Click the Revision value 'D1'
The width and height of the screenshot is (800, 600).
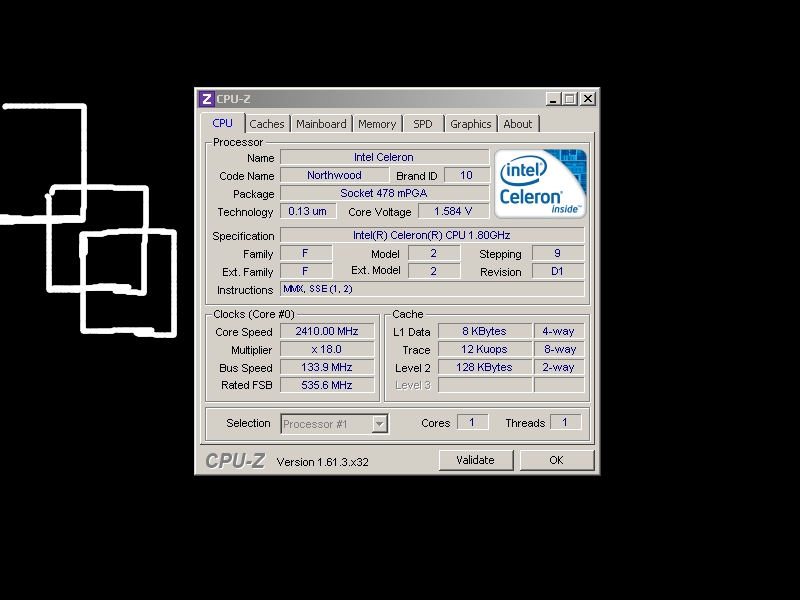[558, 271]
